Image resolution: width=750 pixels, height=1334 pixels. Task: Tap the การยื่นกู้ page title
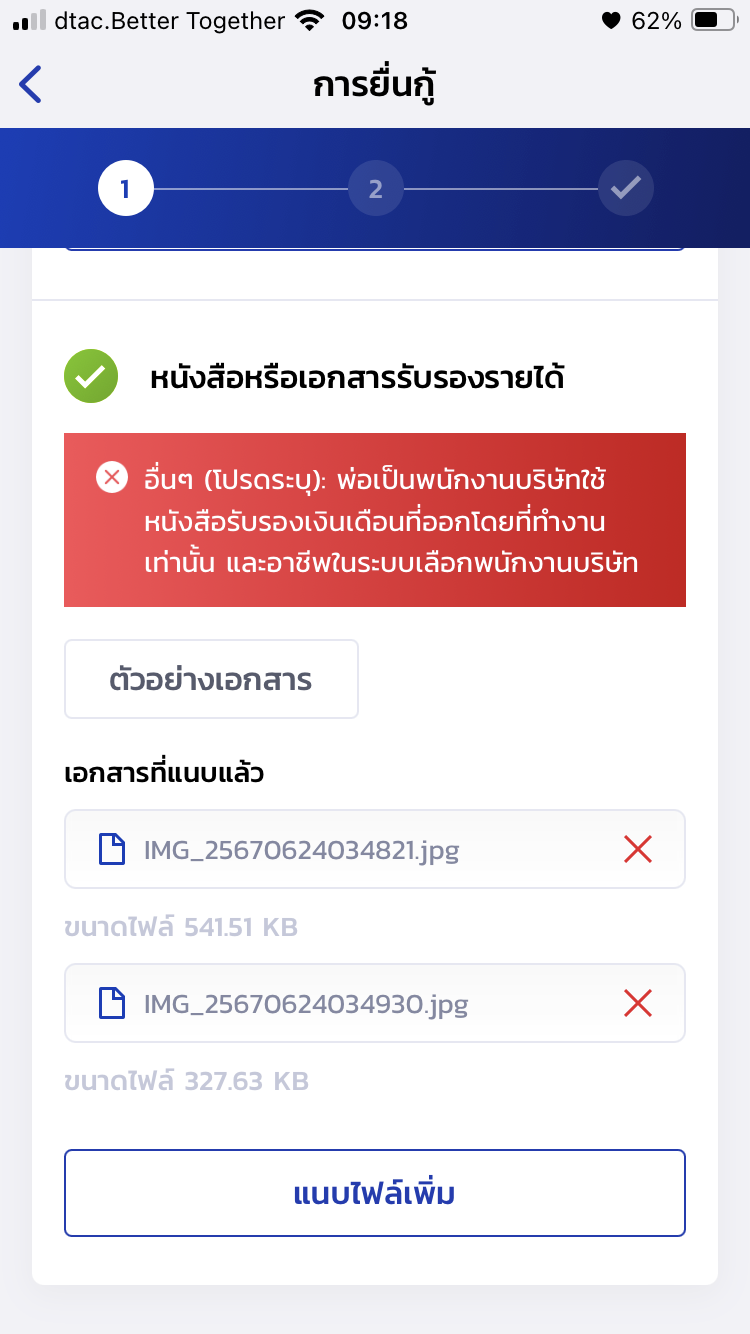(x=375, y=85)
